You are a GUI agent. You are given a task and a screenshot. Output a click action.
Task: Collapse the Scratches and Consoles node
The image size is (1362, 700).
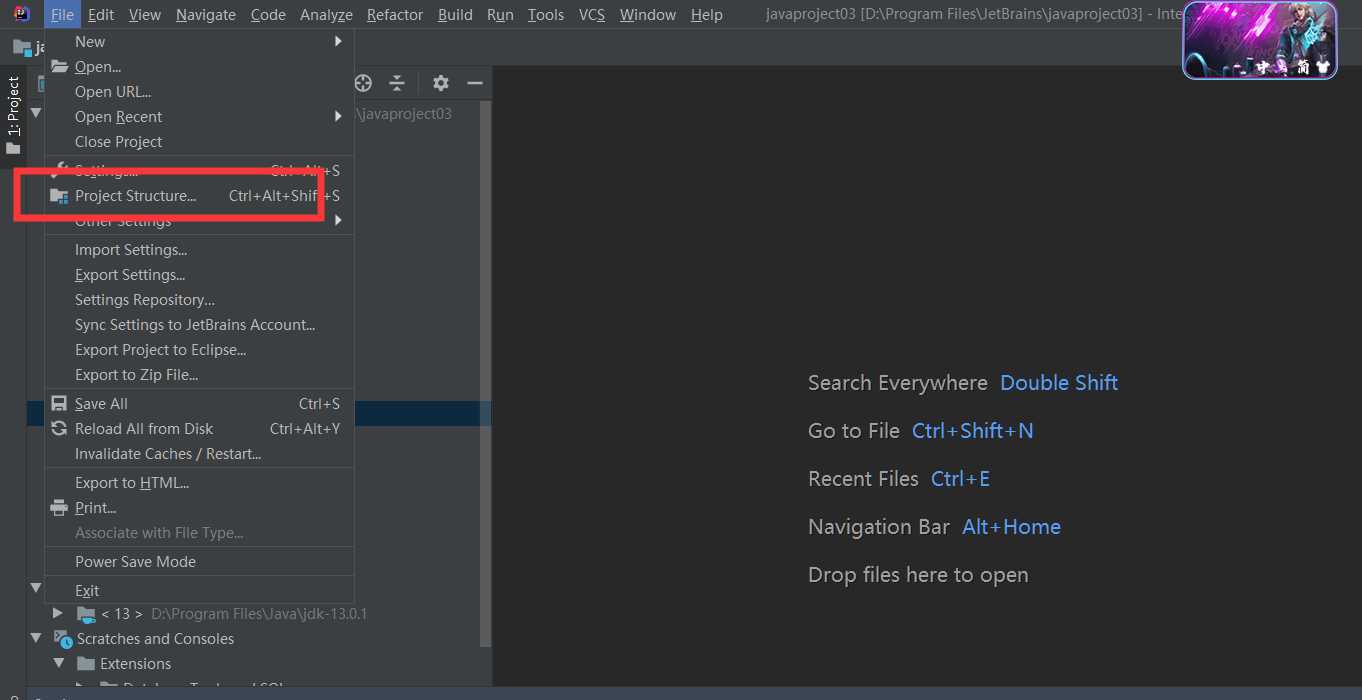pyautogui.click(x=36, y=638)
